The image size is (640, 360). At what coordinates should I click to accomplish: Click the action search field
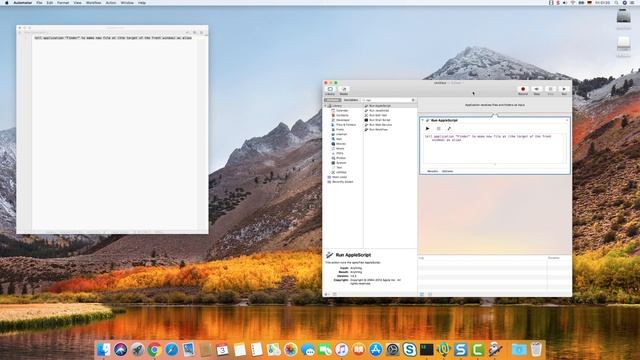[x=388, y=100]
